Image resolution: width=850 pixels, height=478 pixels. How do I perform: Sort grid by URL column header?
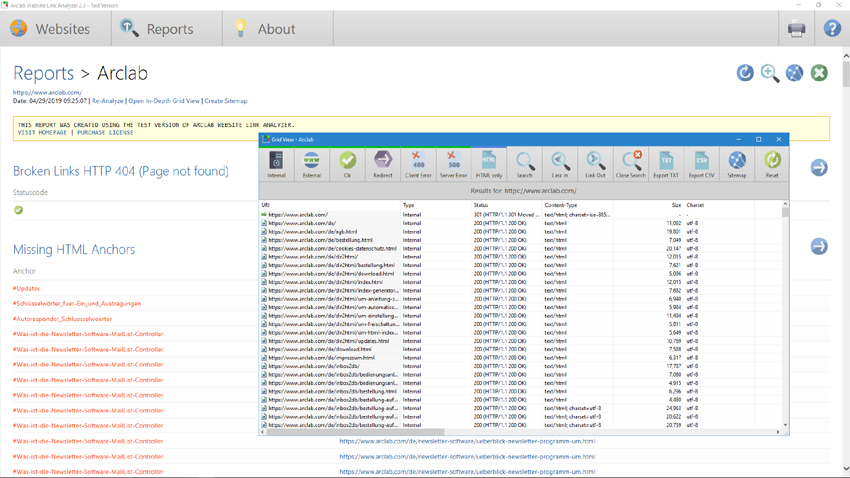[330, 205]
